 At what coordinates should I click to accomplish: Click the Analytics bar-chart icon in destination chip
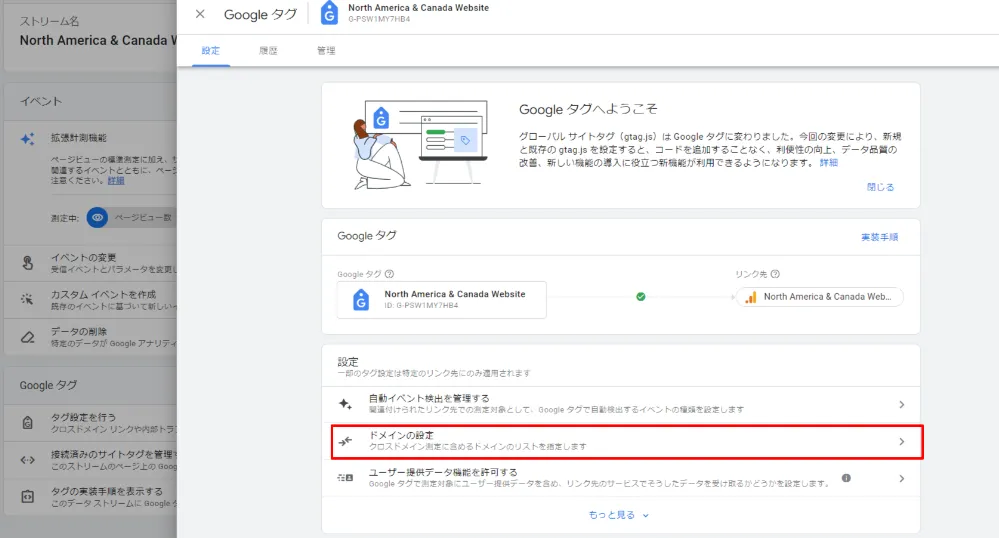(751, 297)
